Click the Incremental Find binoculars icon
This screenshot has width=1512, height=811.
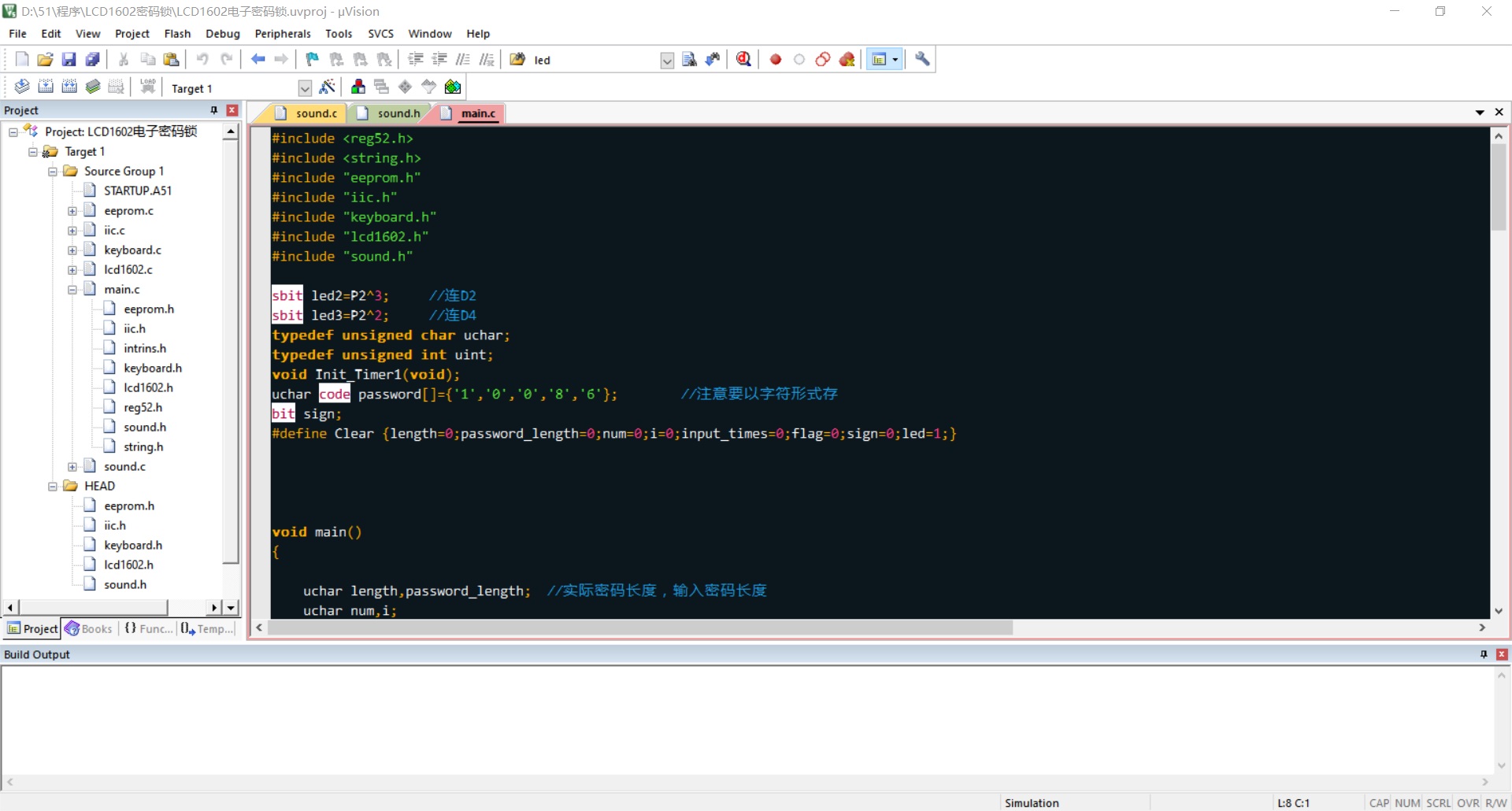(713, 59)
